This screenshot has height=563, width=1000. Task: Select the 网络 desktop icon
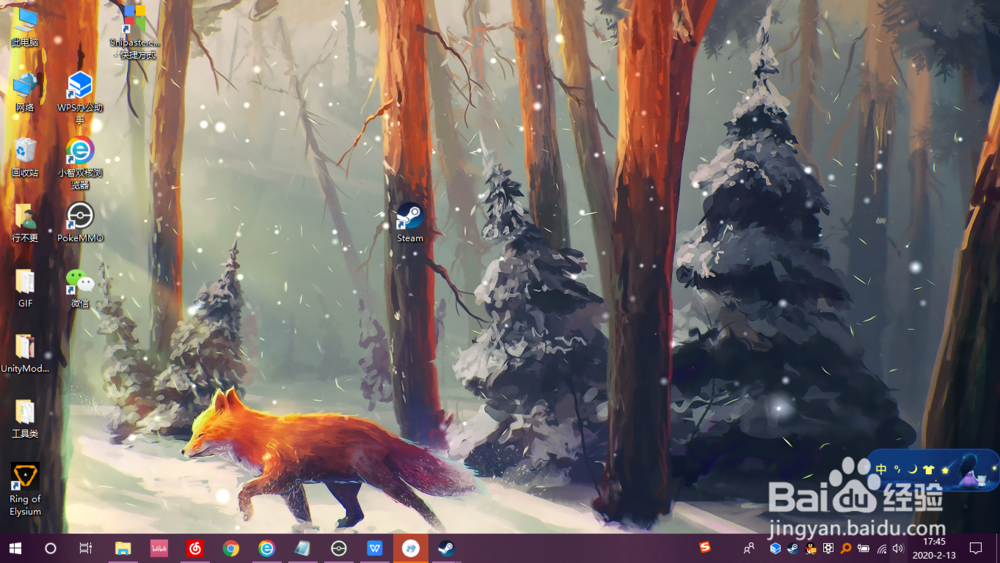point(25,92)
